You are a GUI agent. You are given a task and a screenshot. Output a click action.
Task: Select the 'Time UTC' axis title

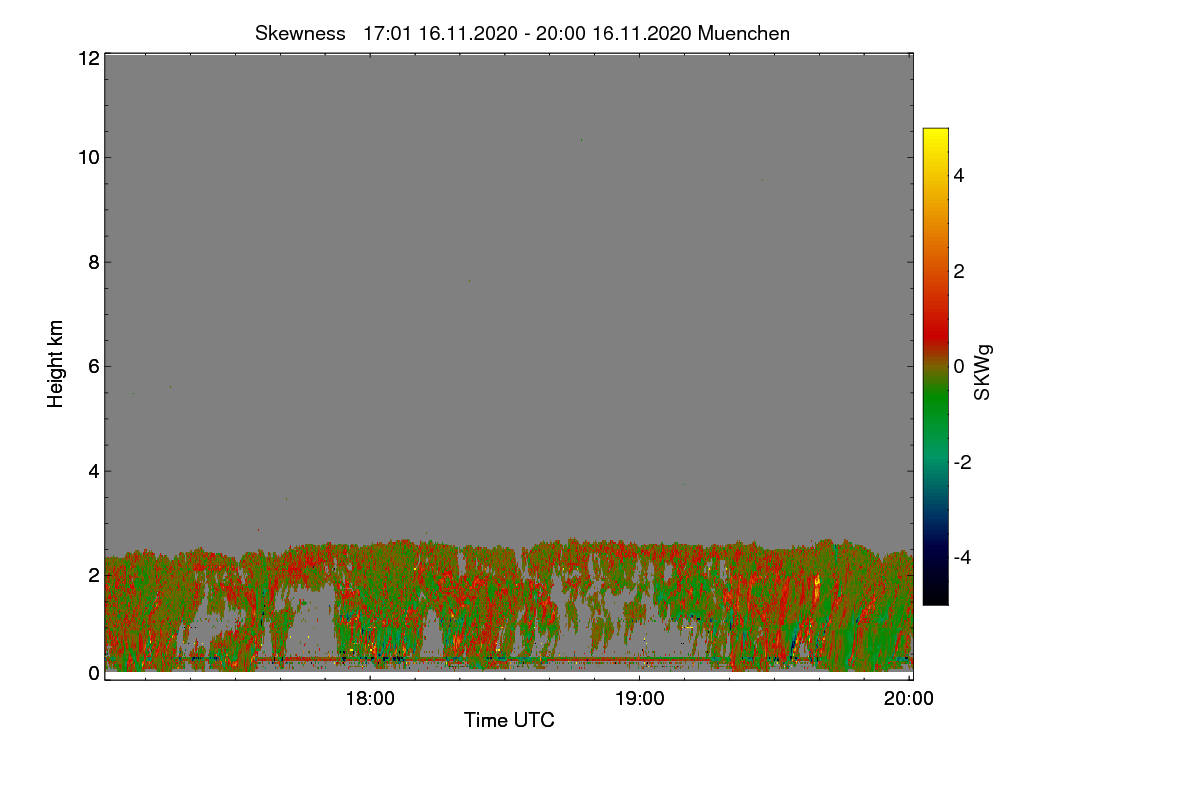[x=509, y=720]
